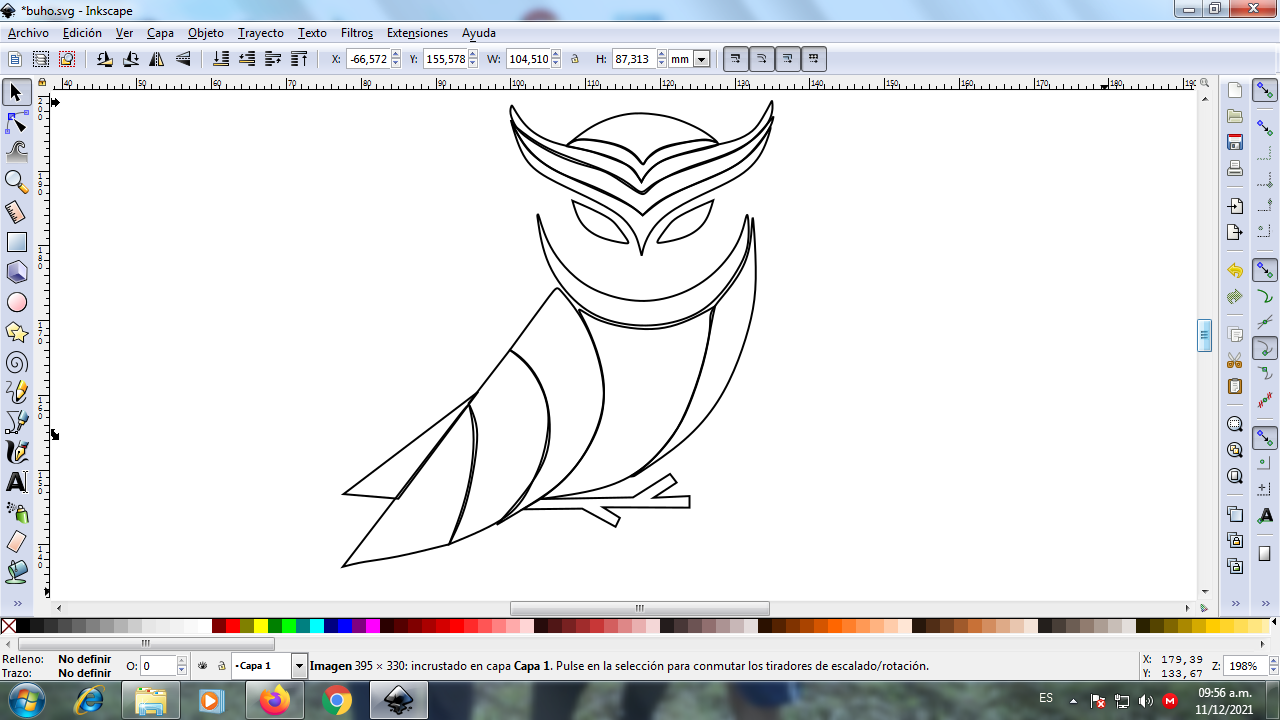Toggle the main snapping enable button
This screenshot has width=1280, height=720.
click(x=1265, y=92)
